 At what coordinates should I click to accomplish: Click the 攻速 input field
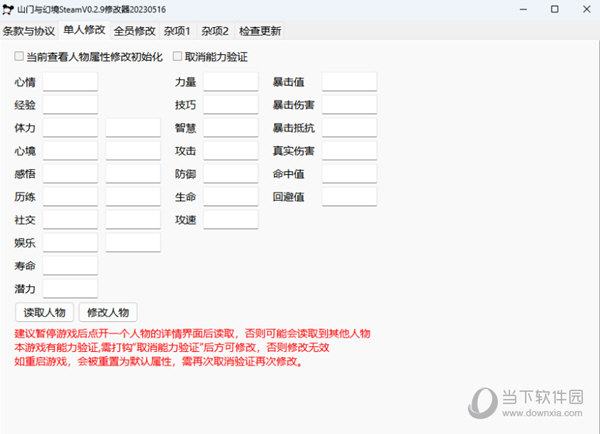231,219
